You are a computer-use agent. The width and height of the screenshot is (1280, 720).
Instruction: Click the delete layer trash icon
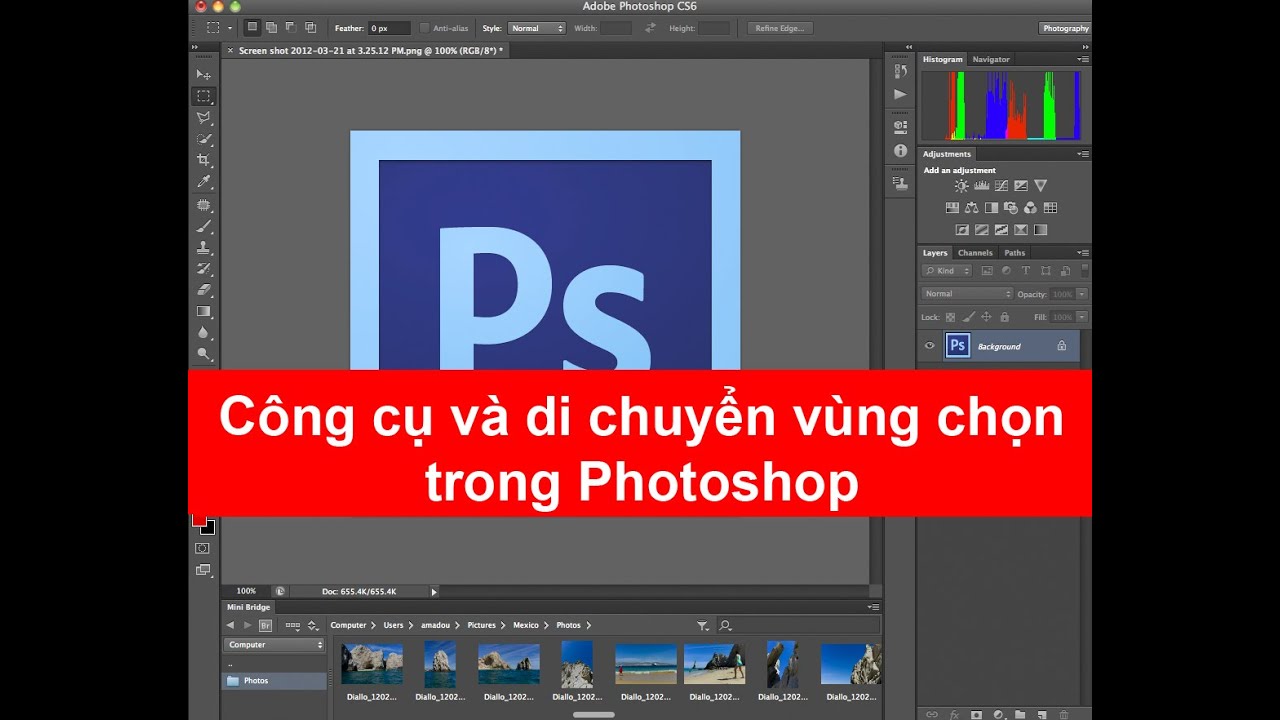(1064, 714)
